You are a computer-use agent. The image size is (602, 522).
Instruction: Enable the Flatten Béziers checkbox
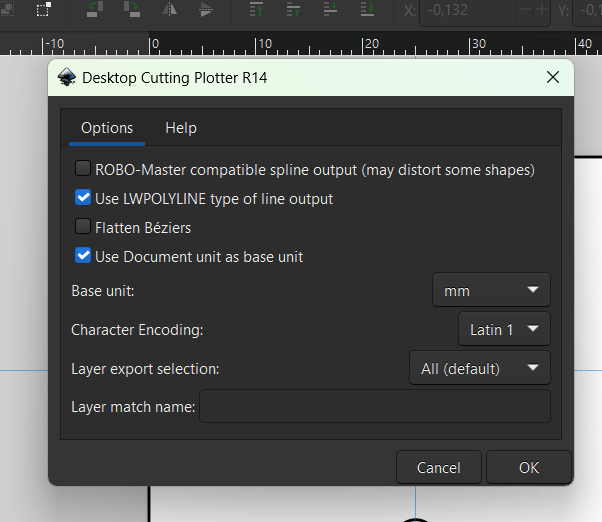pyautogui.click(x=83, y=226)
